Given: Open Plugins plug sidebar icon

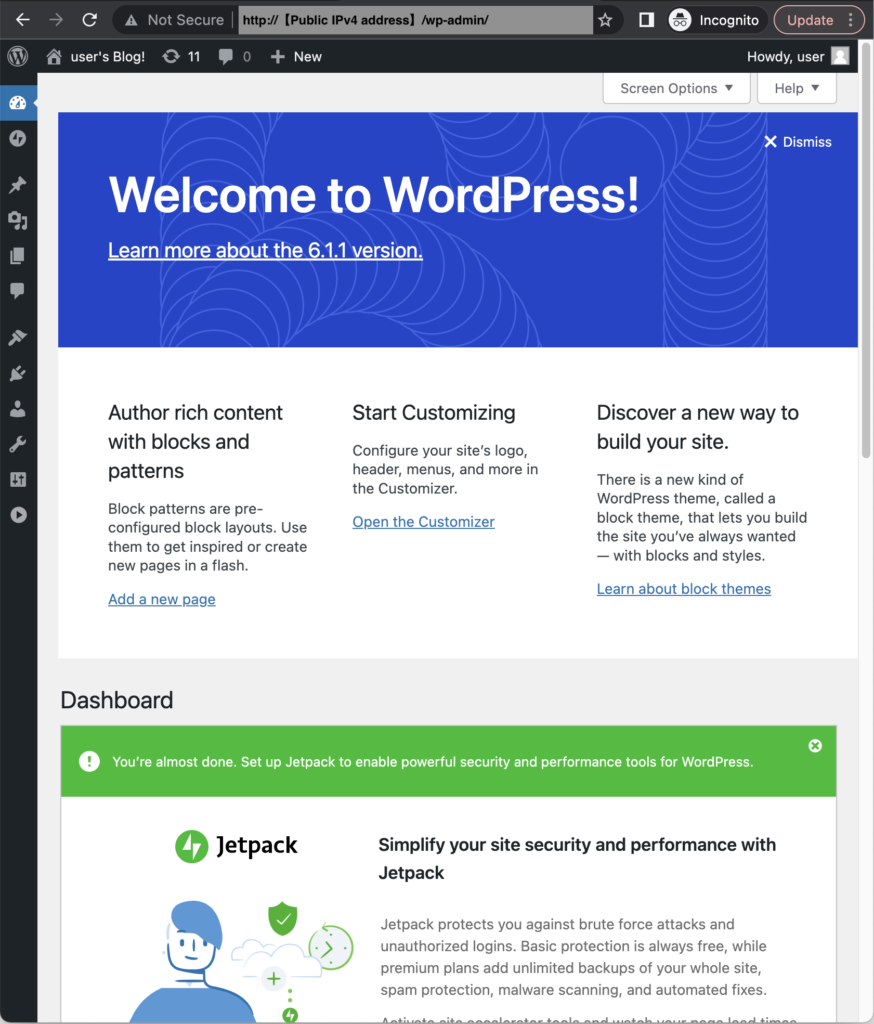Looking at the screenshot, I should [x=18, y=374].
